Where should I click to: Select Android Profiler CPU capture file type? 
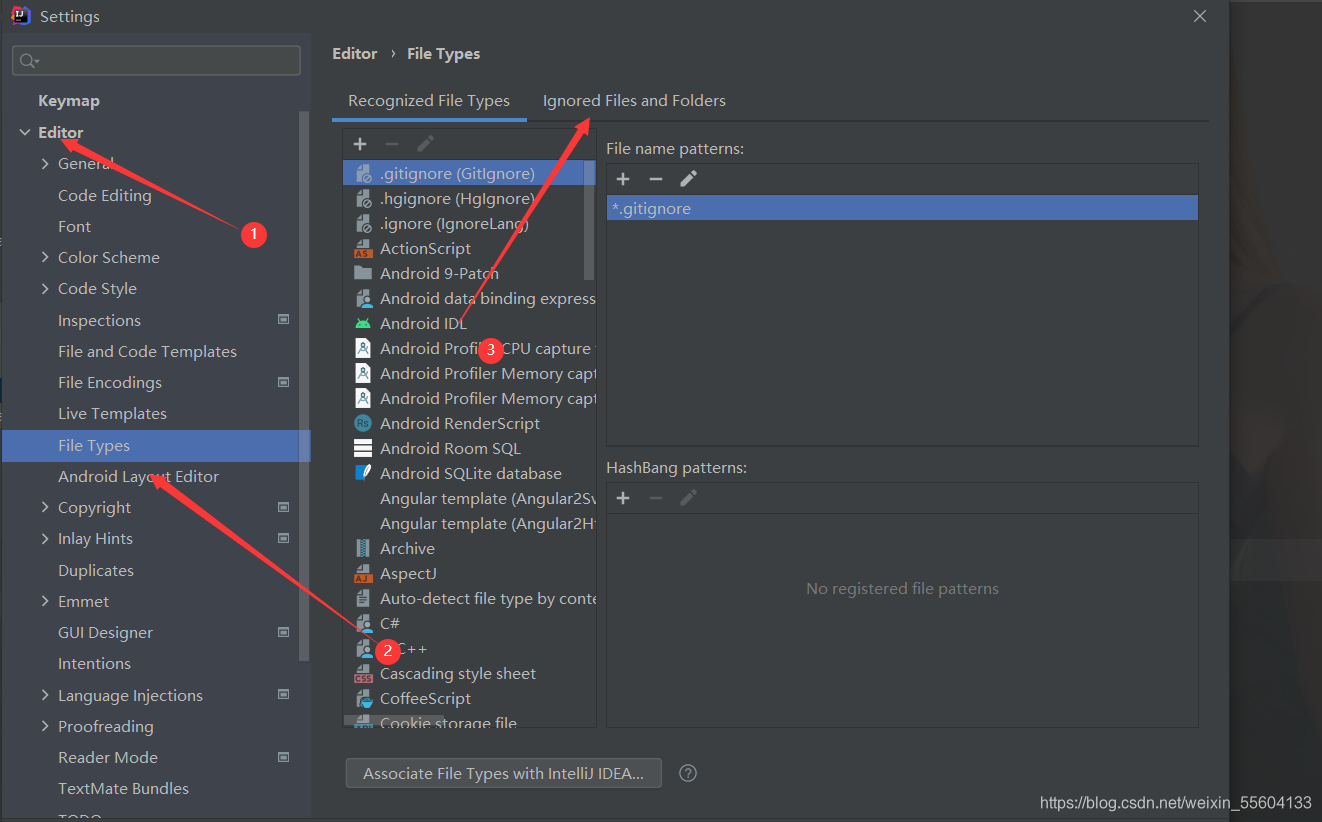pyautogui.click(x=469, y=349)
